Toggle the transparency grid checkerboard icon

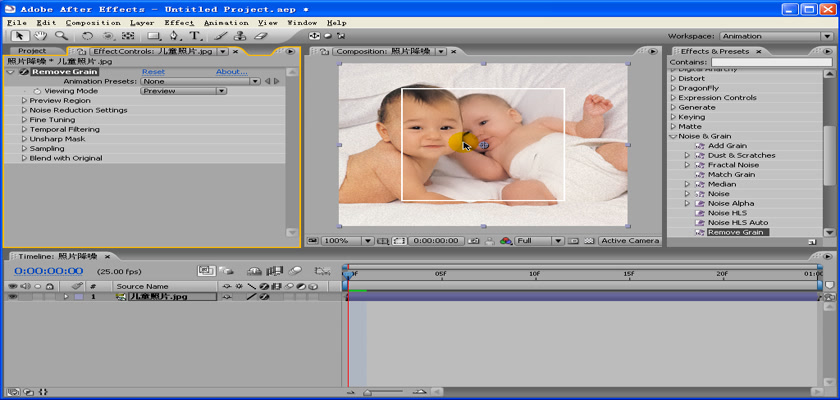click(x=589, y=241)
